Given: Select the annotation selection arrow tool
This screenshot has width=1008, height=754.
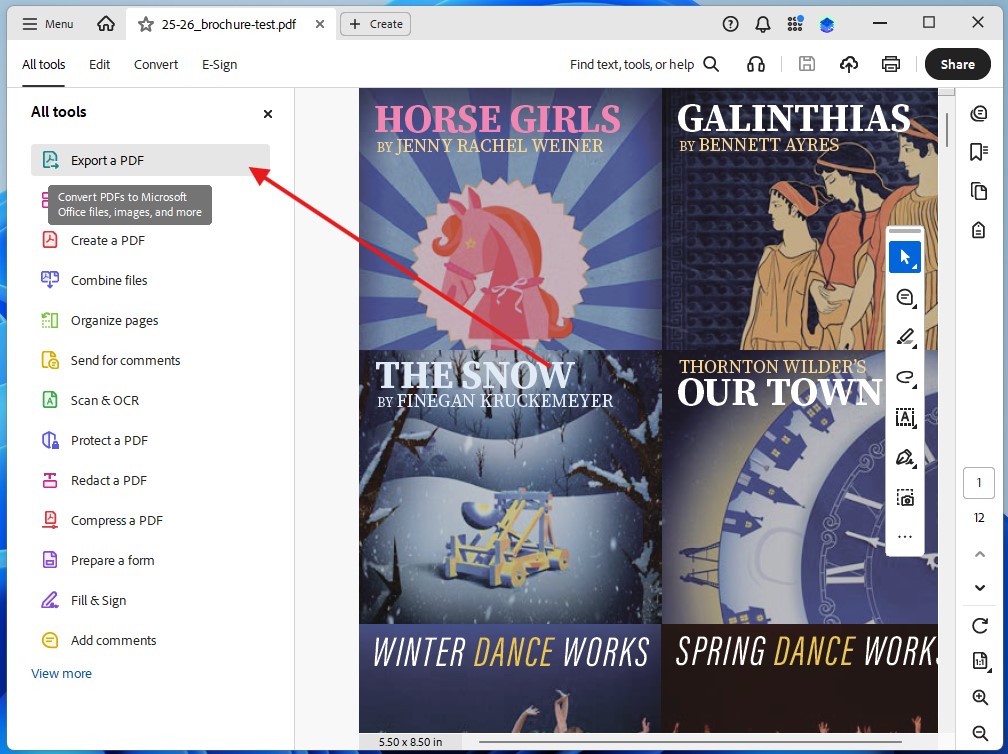Looking at the screenshot, I should coord(905,257).
